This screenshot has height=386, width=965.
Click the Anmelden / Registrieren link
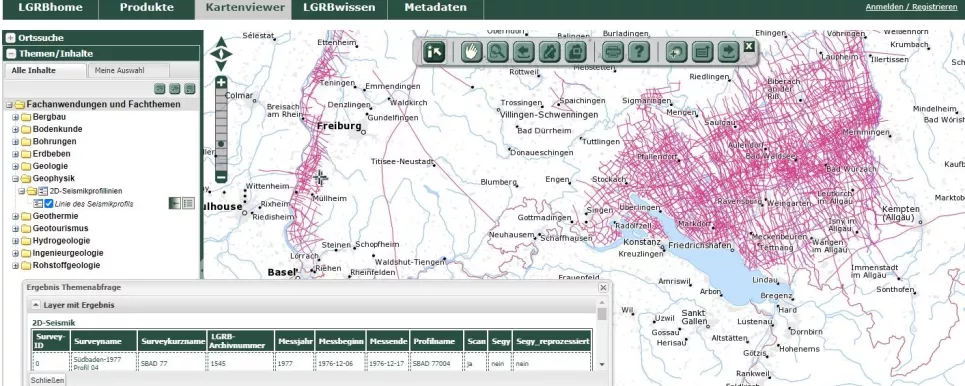[911, 7]
